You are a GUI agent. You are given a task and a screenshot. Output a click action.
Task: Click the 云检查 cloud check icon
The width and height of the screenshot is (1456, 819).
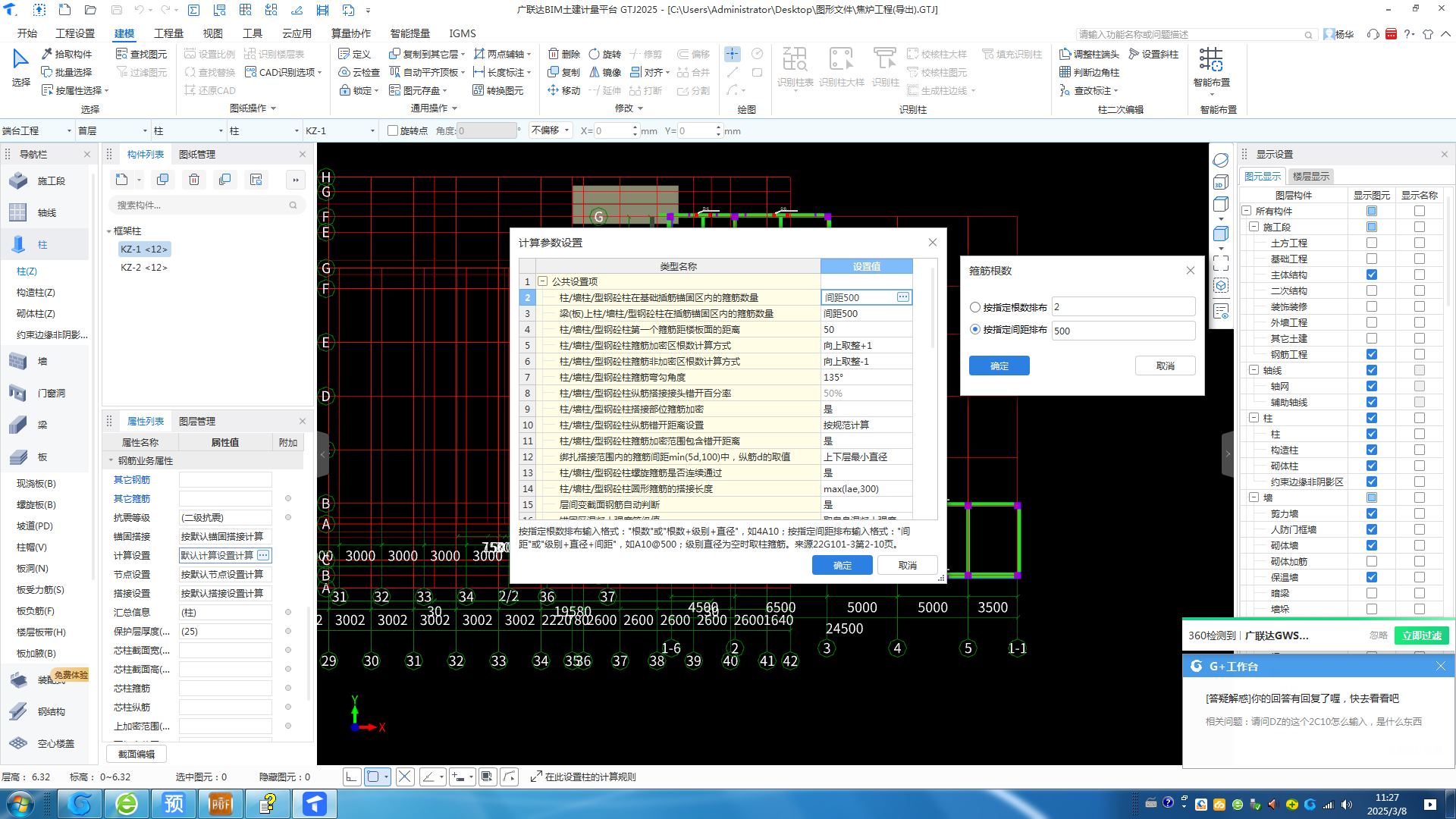[359, 72]
